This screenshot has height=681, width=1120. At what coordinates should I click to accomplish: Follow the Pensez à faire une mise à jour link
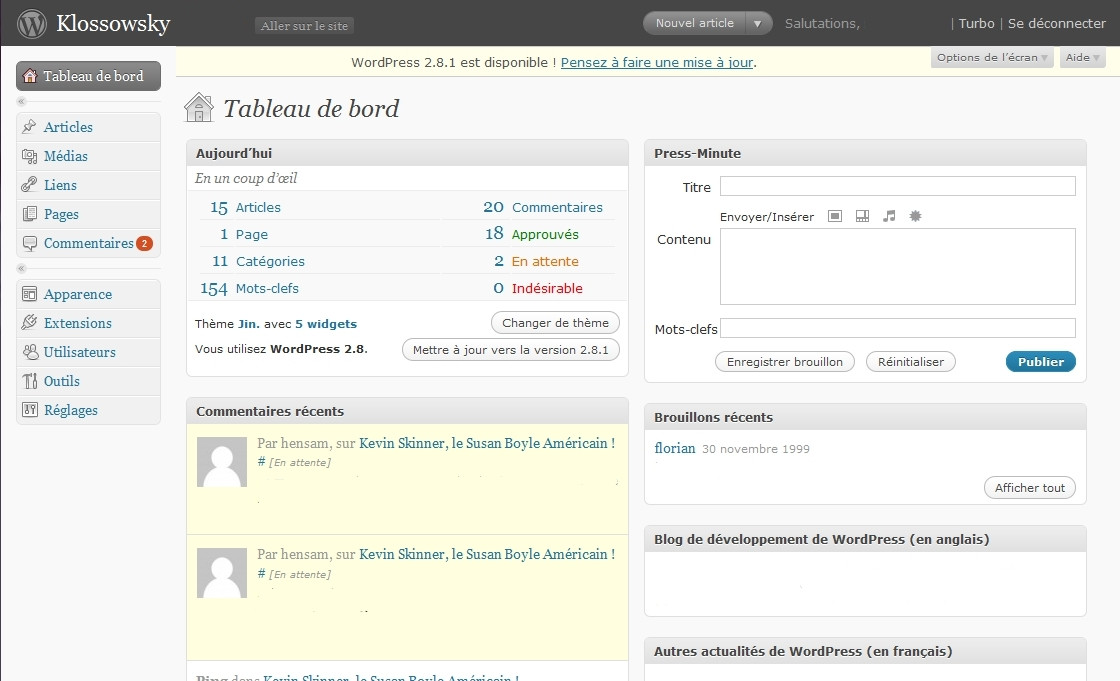(657, 62)
